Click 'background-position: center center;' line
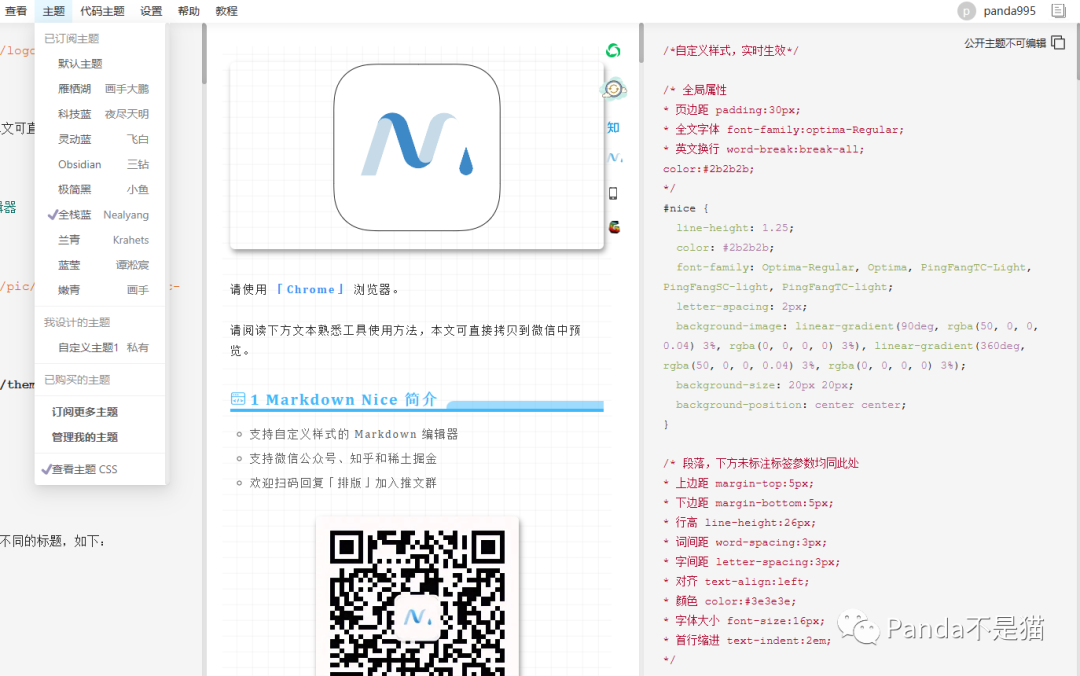Image resolution: width=1080 pixels, height=676 pixels. click(791, 404)
